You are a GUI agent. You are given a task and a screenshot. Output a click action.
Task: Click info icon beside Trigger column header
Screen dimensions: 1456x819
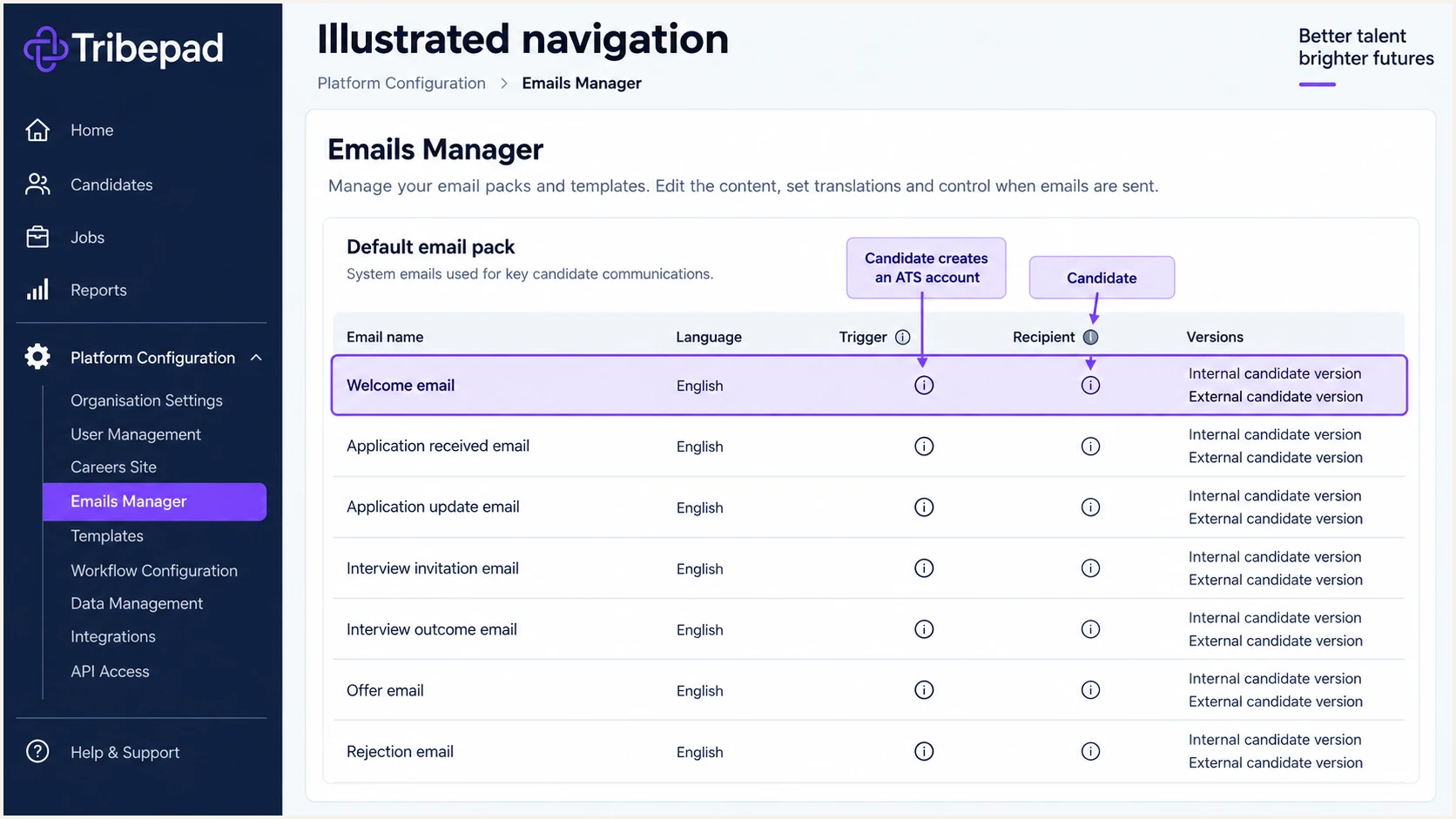903,337
